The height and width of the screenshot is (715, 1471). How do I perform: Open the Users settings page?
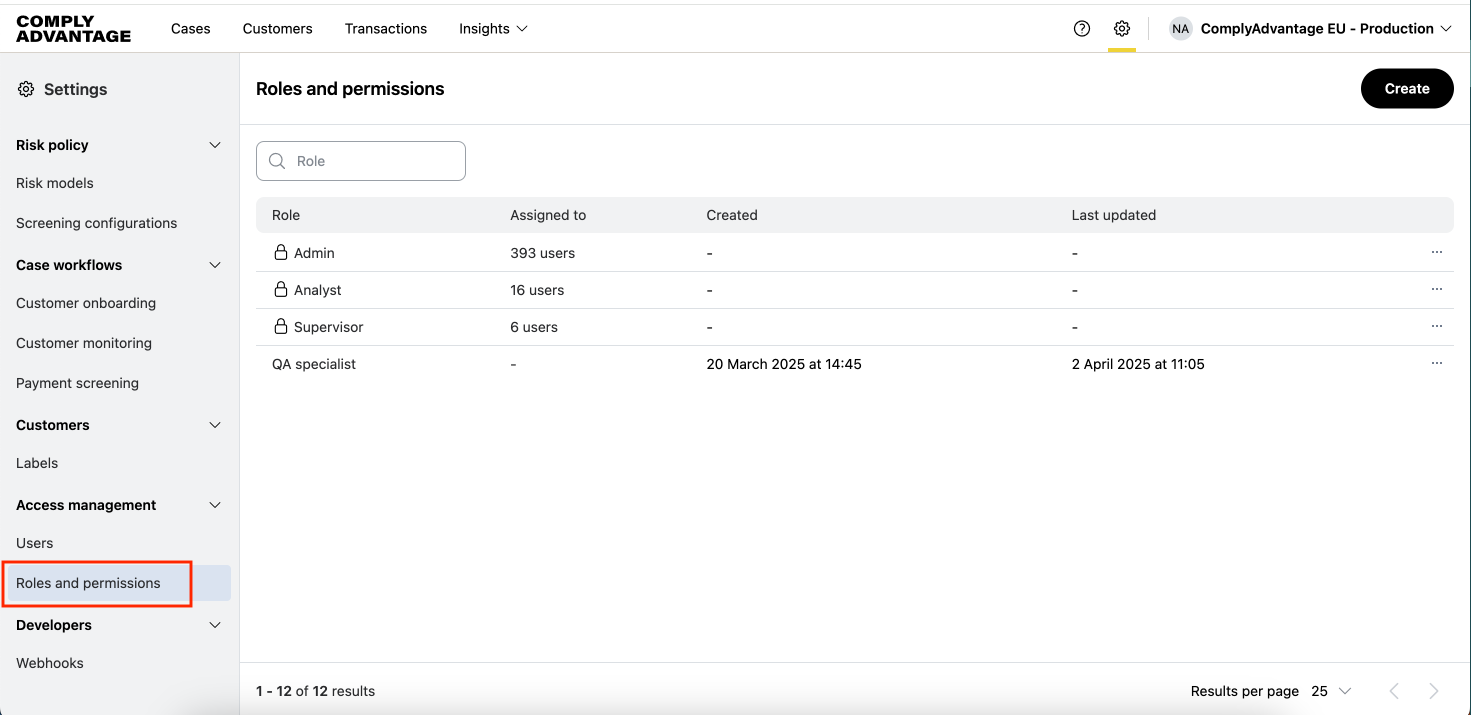click(35, 543)
